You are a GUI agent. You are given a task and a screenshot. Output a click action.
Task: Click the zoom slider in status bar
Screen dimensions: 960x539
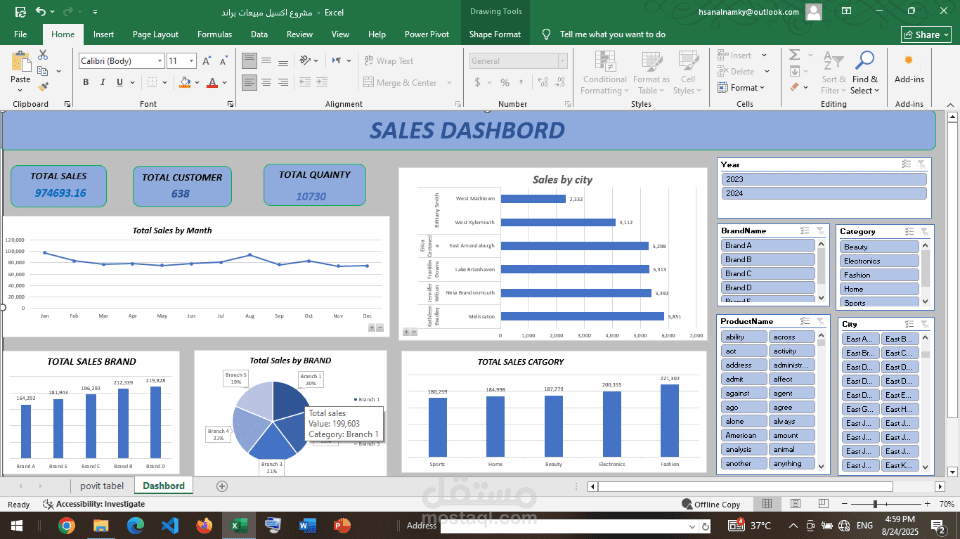click(876, 504)
